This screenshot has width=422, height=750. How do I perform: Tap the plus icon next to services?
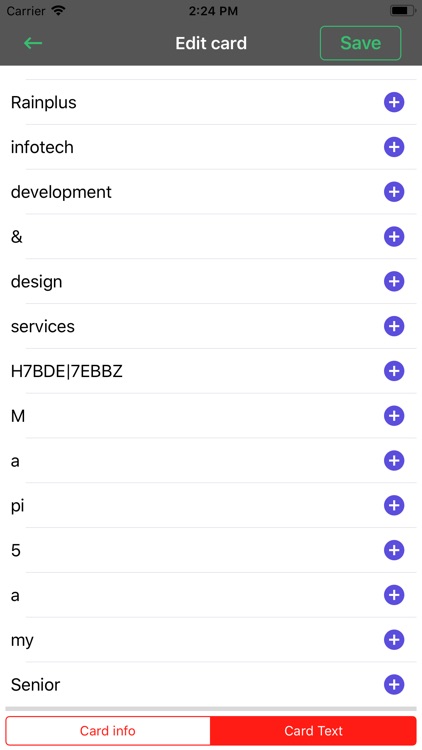coord(394,326)
